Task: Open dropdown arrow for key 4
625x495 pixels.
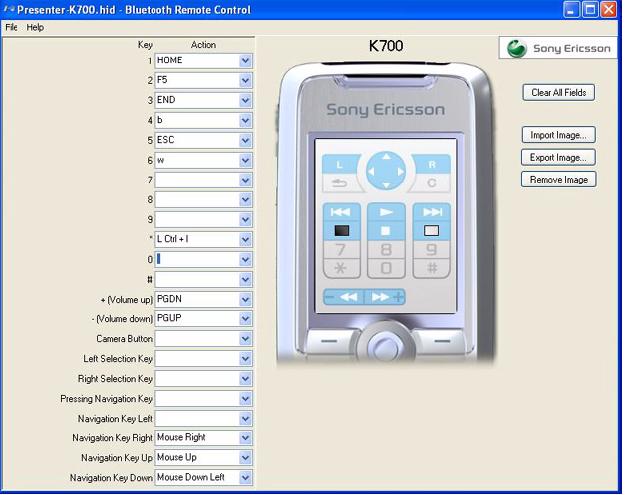Action: [246, 120]
